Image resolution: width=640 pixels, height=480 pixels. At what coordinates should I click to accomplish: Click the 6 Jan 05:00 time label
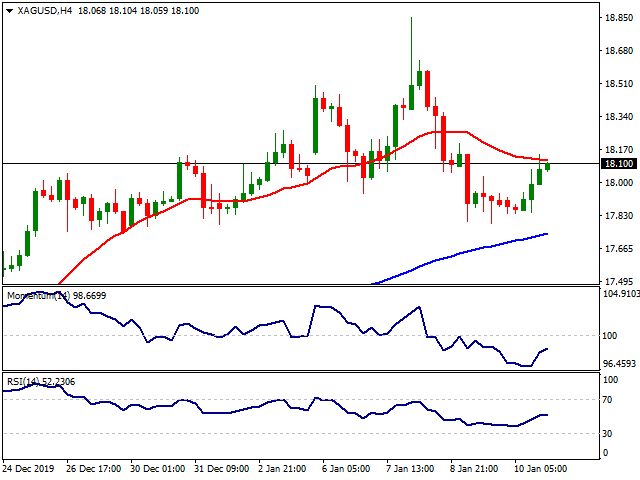tap(346, 469)
